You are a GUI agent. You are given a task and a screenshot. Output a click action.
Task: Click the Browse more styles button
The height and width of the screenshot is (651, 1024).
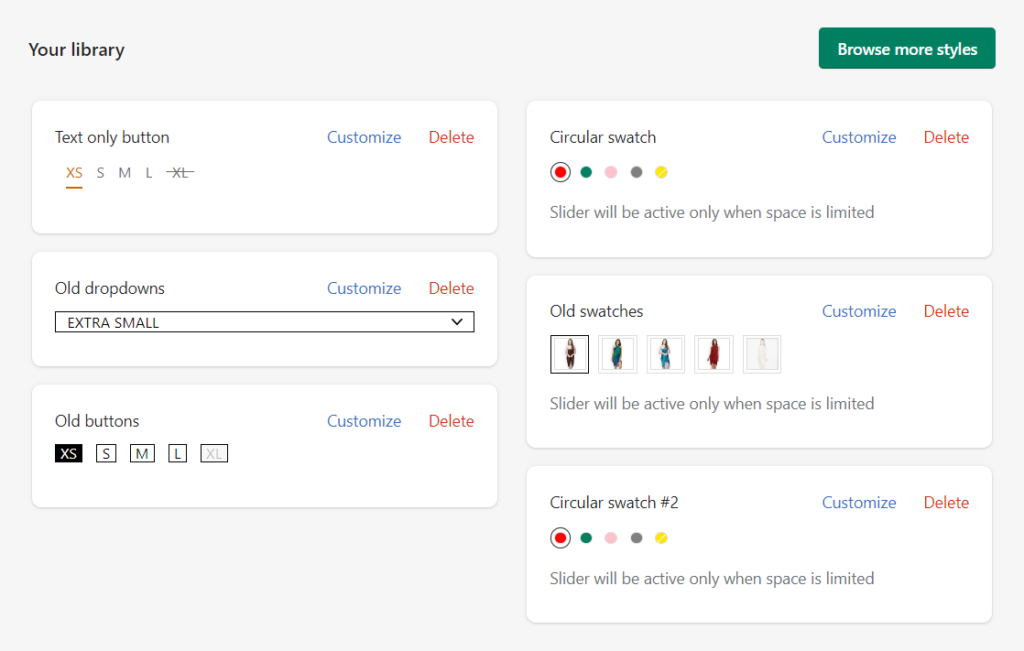coord(906,48)
